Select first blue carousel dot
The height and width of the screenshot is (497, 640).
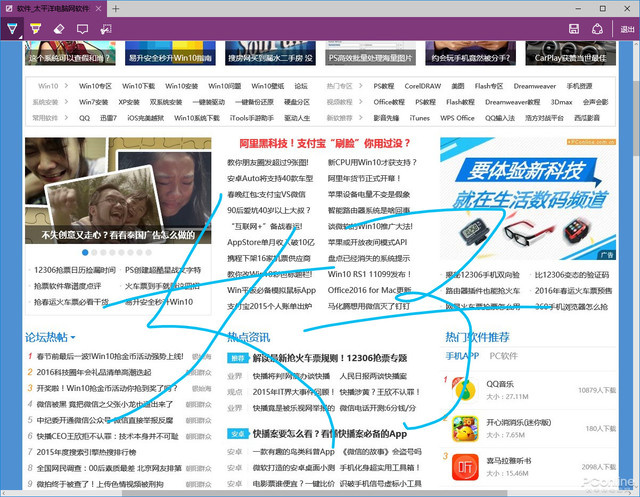pyautogui.click(x=85, y=253)
